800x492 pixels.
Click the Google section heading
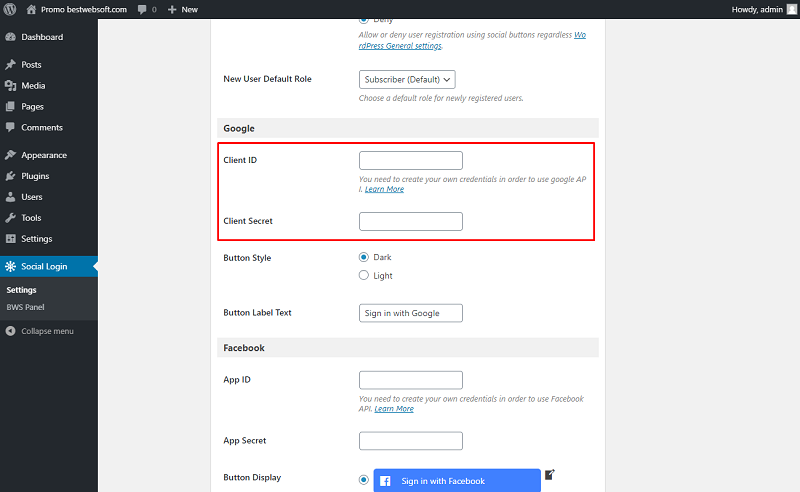(x=239, y=128)
